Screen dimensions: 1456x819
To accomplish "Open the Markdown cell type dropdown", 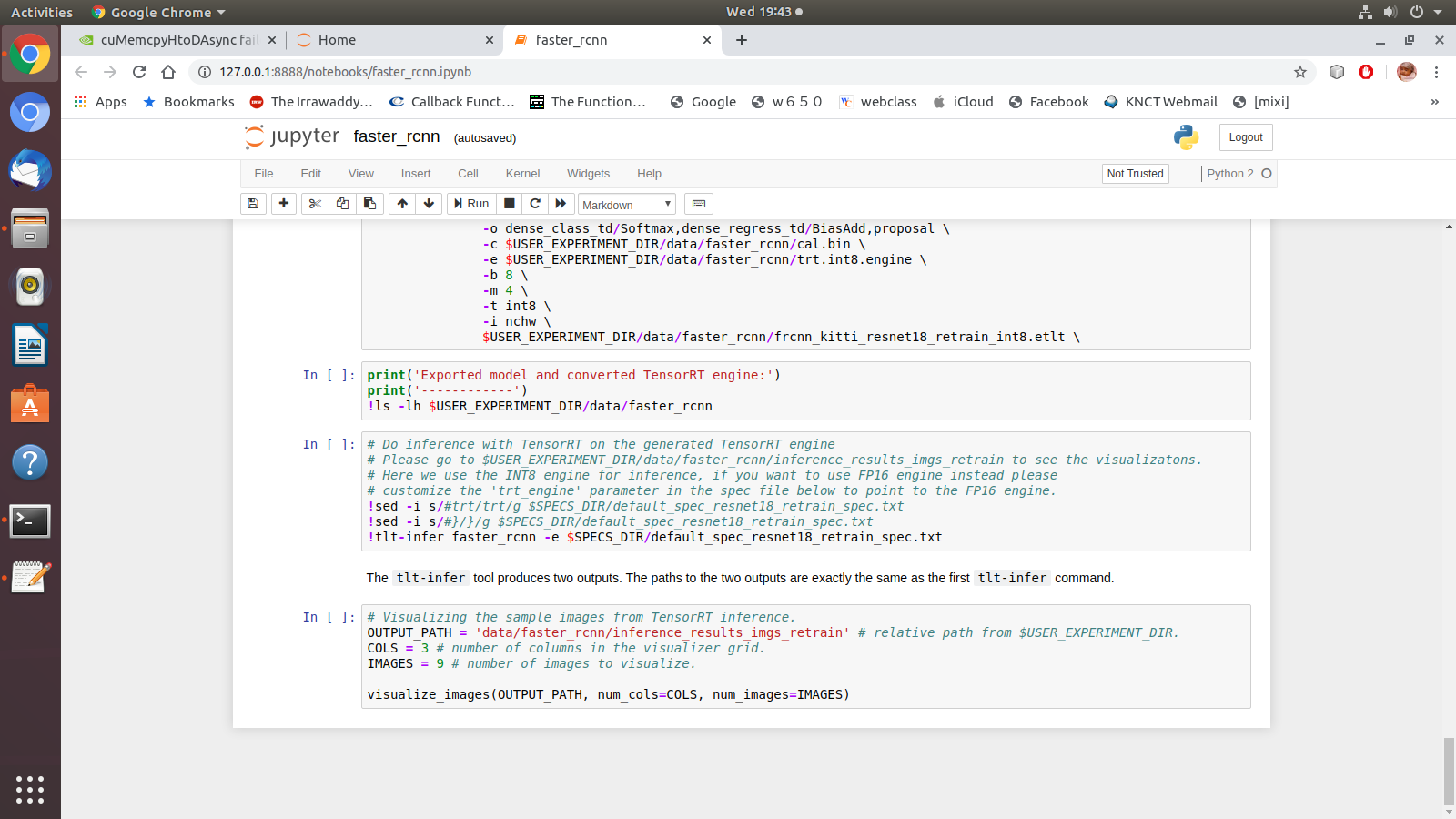I will tap(626, 203).
